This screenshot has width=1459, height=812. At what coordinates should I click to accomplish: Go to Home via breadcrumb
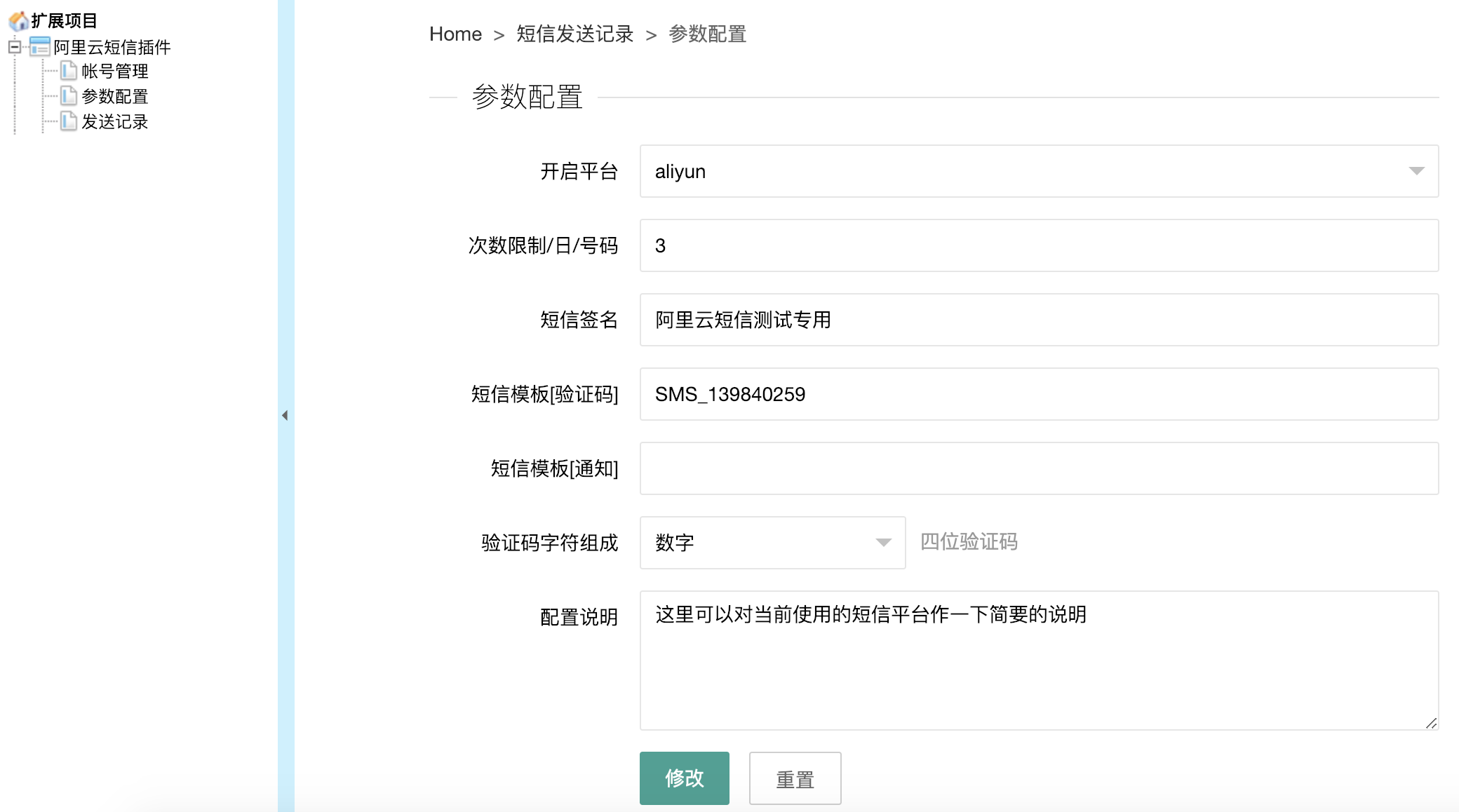455,34
